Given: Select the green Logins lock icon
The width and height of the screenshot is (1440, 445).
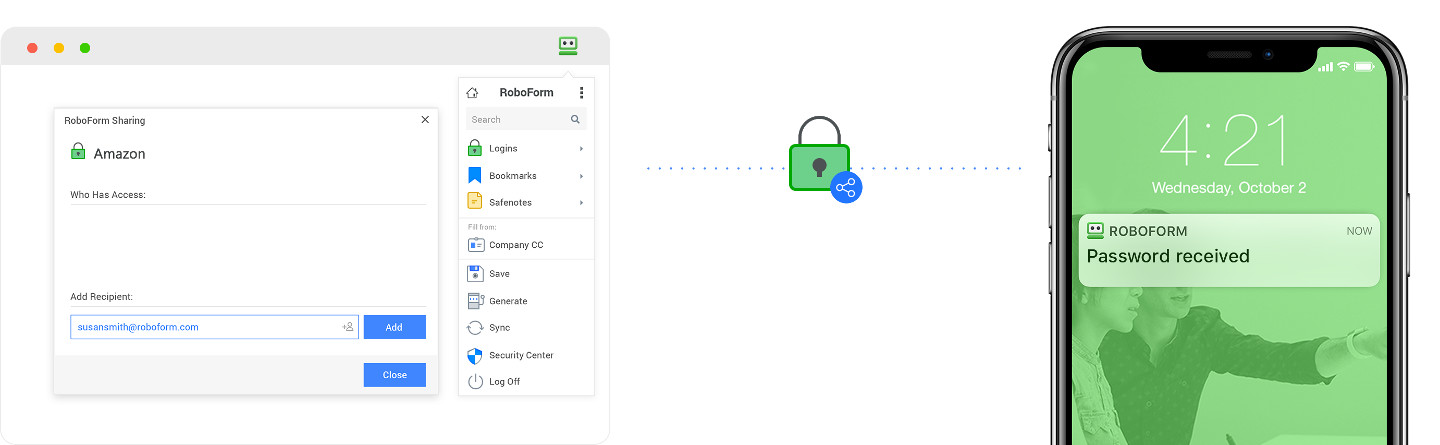Looking at the screenshot, I should click(475, 148).
